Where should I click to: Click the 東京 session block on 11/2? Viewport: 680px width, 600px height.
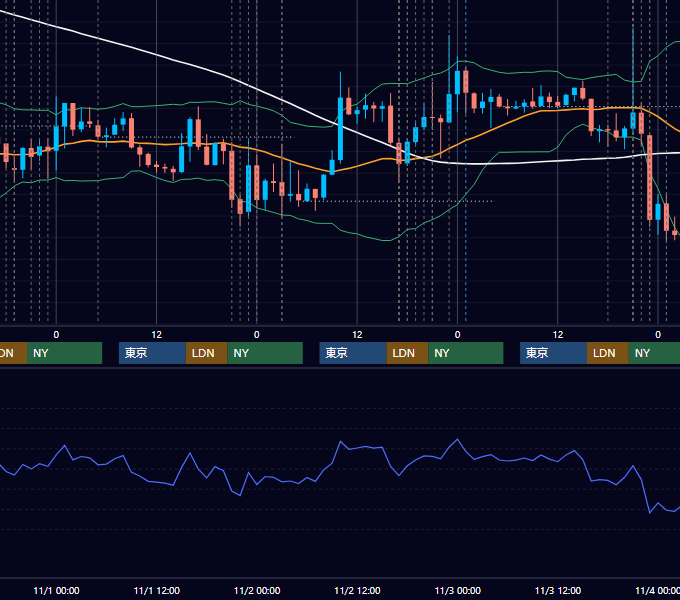pyautogui.click(x=353, y=353)
